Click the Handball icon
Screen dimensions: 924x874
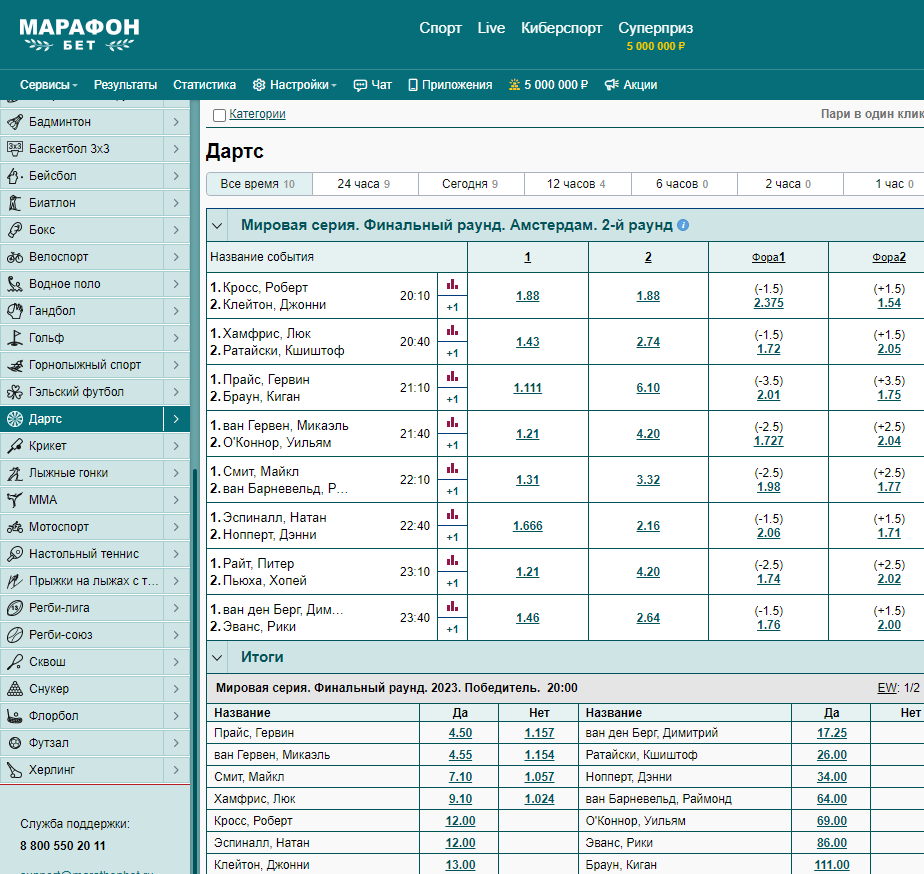tap(15, 311)
